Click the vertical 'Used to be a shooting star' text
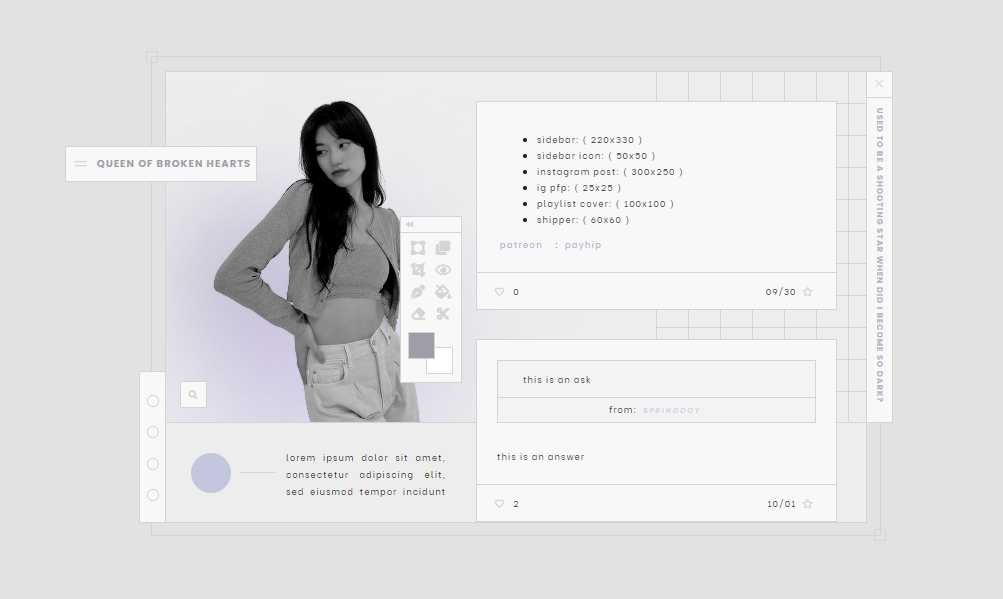 pos(880,255)
